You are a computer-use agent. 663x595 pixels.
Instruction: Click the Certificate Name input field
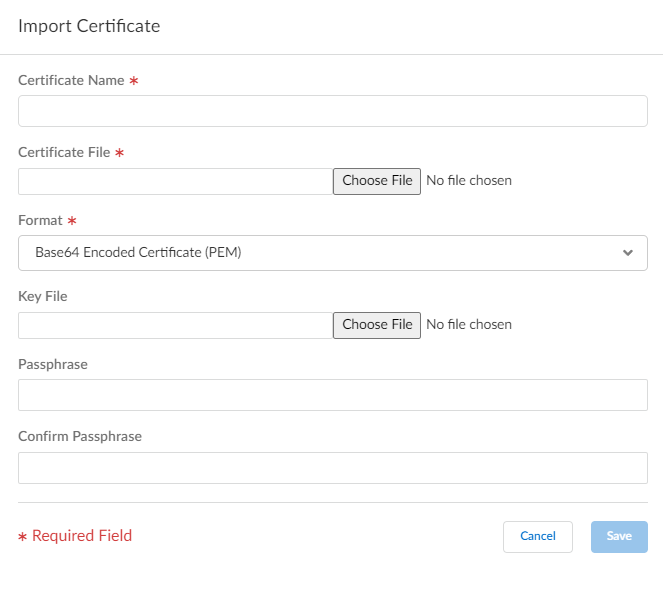coord(332,111)
